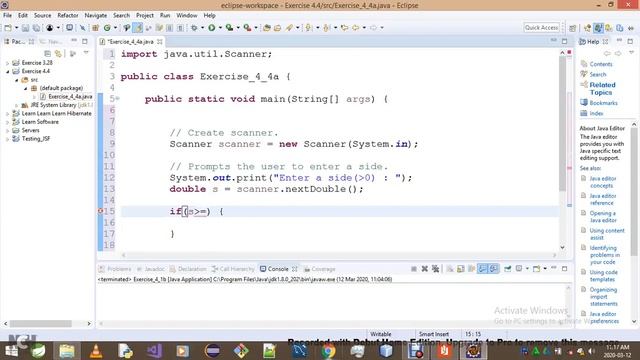This screenshot has width=640, height=360.
Task: Open Using code templates help link
Action: click(603, 276)
